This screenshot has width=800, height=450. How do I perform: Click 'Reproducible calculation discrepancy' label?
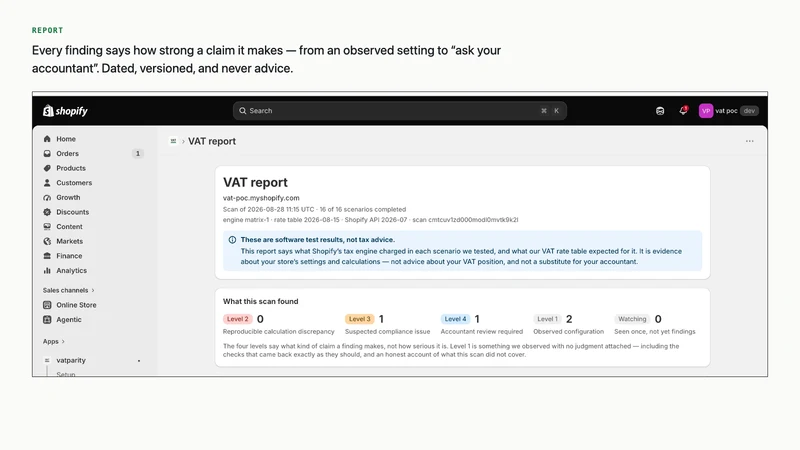[279, 332]
